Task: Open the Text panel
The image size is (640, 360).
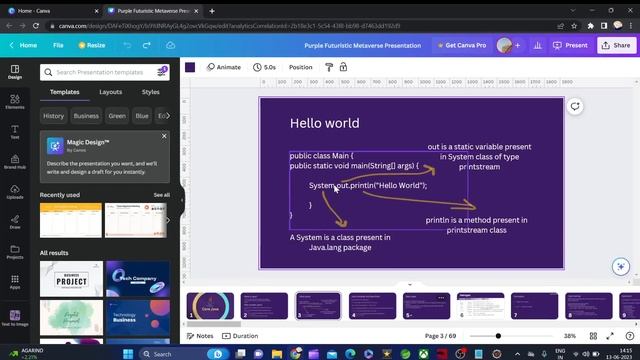Action: (15, 132)
